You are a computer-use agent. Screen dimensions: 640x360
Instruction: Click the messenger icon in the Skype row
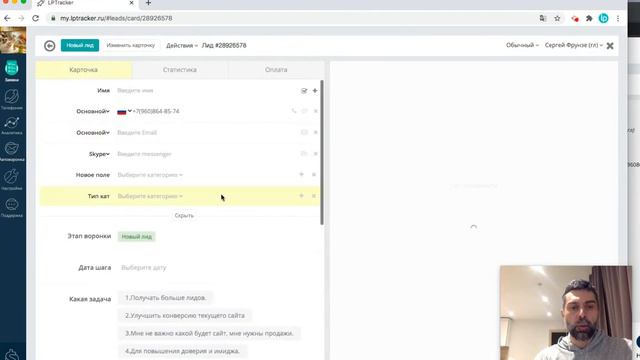pyautogui.click(x=304, y=153)
